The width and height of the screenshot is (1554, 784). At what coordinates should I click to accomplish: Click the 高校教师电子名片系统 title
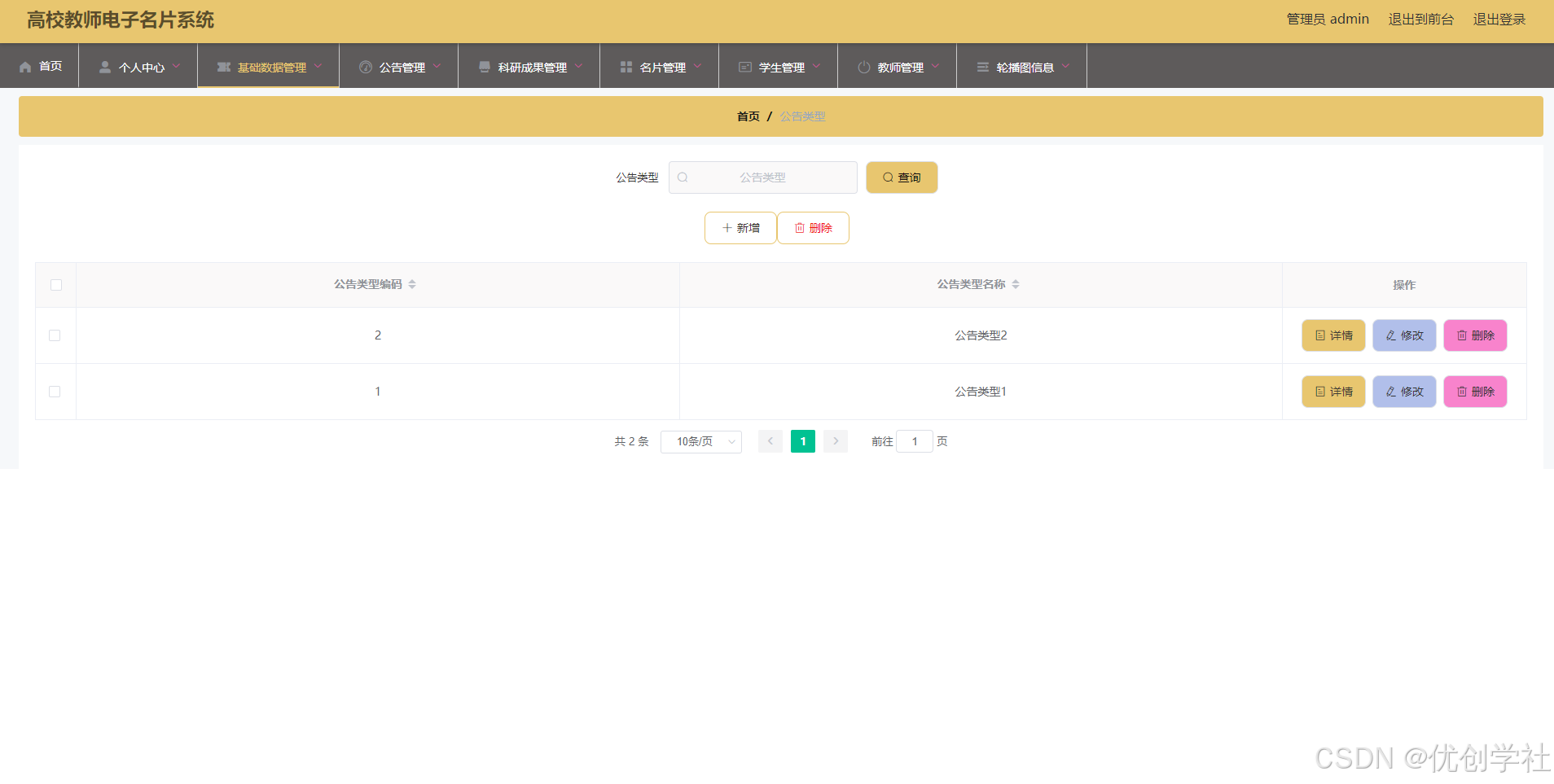pyautogui.click(x=121, y=20)
